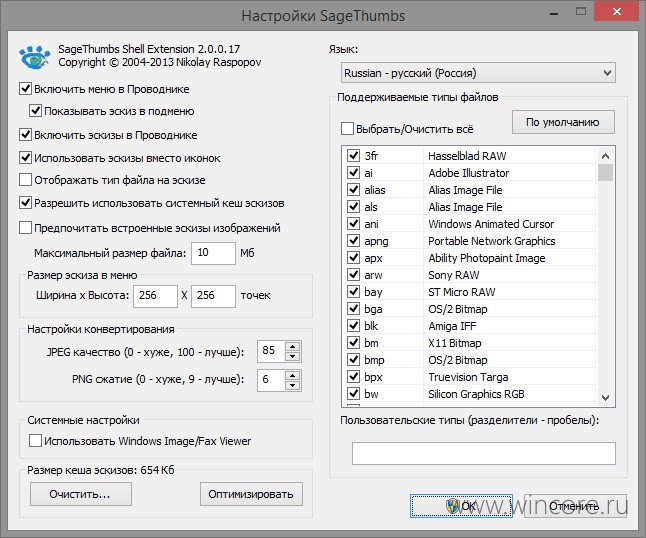646x538 pixels.
Task: Click the custom file types text field
Action: click(x=484, y=453)
